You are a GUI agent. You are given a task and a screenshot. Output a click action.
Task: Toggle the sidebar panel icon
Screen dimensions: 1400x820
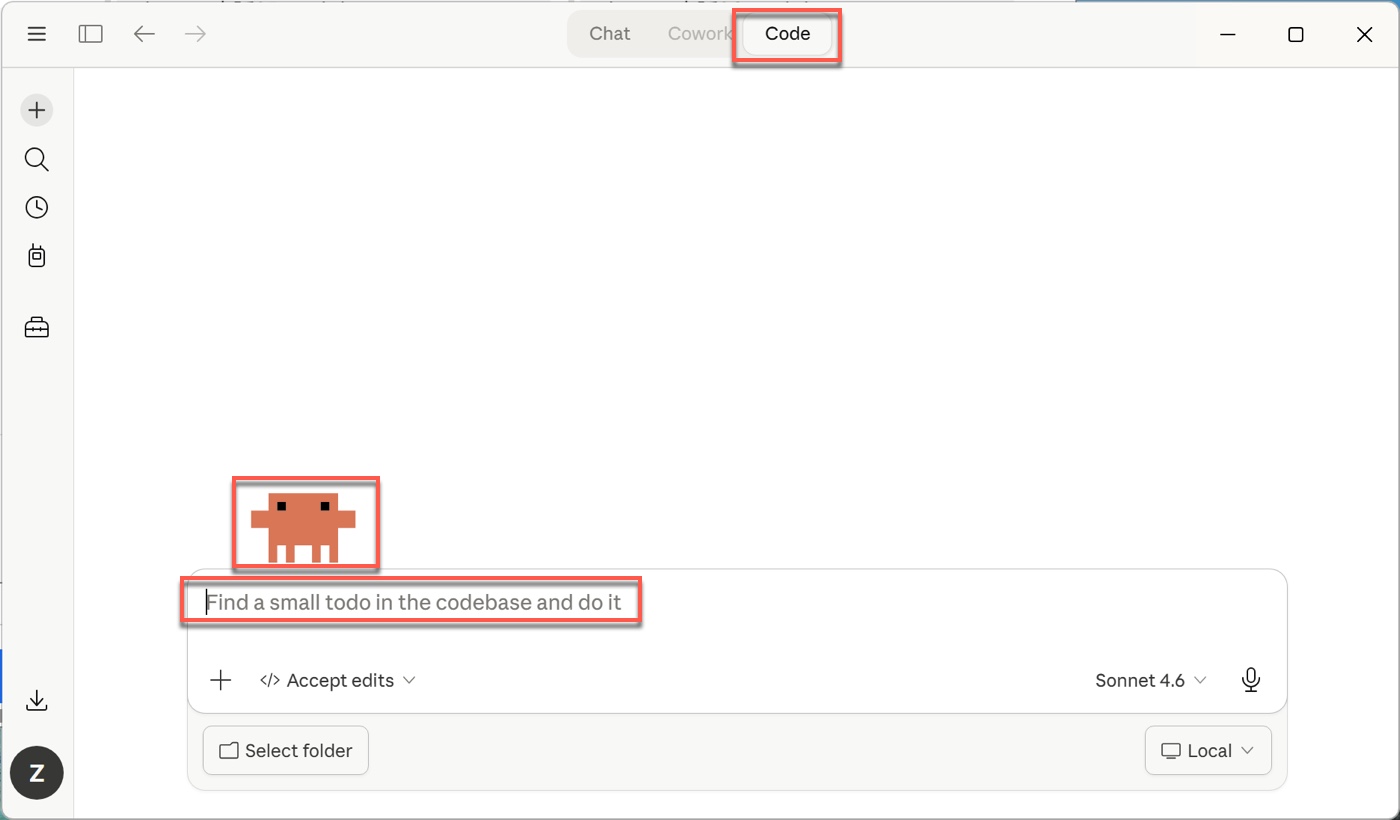[91, 34]
